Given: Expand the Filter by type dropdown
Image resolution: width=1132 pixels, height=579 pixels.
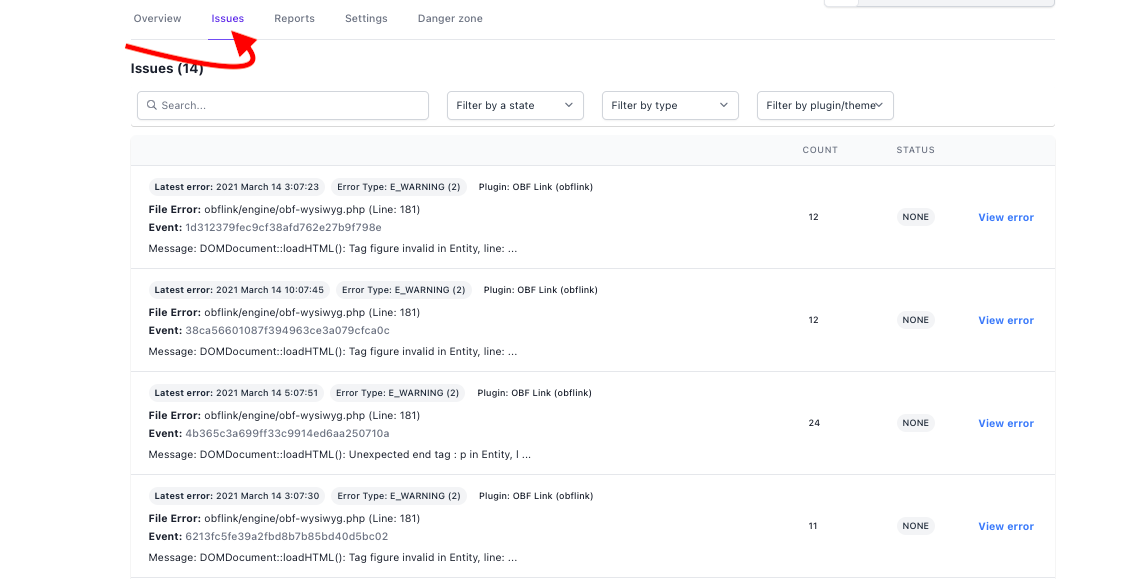Looking at the screenshot, I should coord(670,105).
